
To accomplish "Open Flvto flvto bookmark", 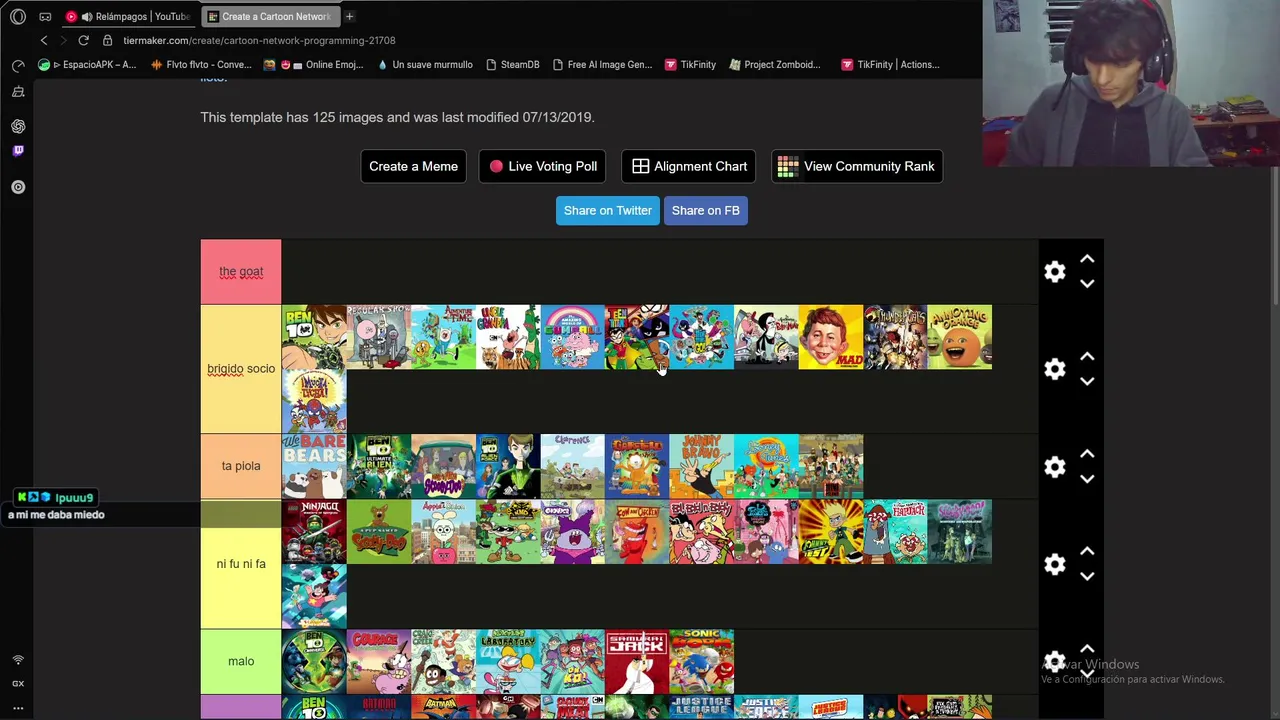I will click(x=201, y=64).
